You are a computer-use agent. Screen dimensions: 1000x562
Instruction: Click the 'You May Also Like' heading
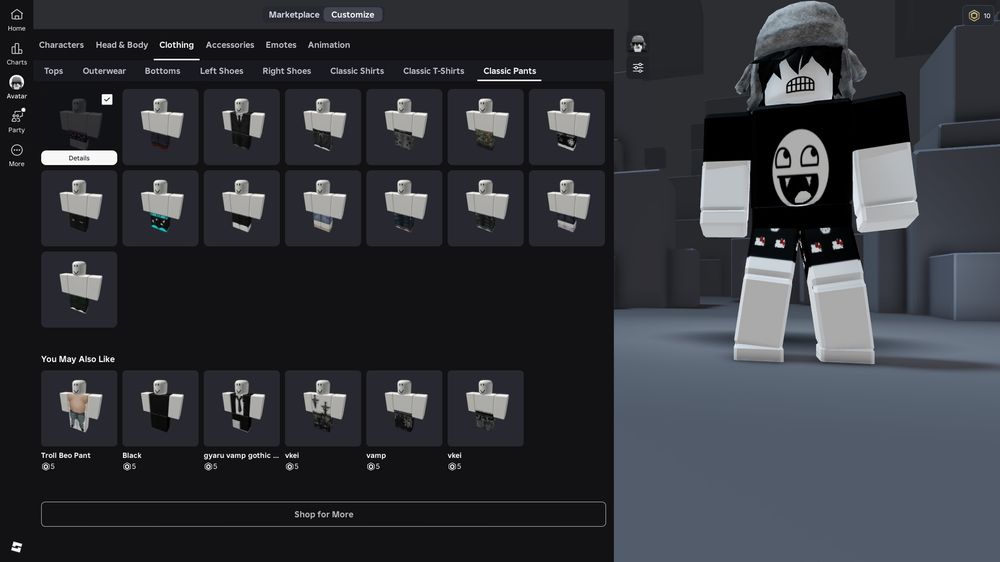[x=78, y=359]
